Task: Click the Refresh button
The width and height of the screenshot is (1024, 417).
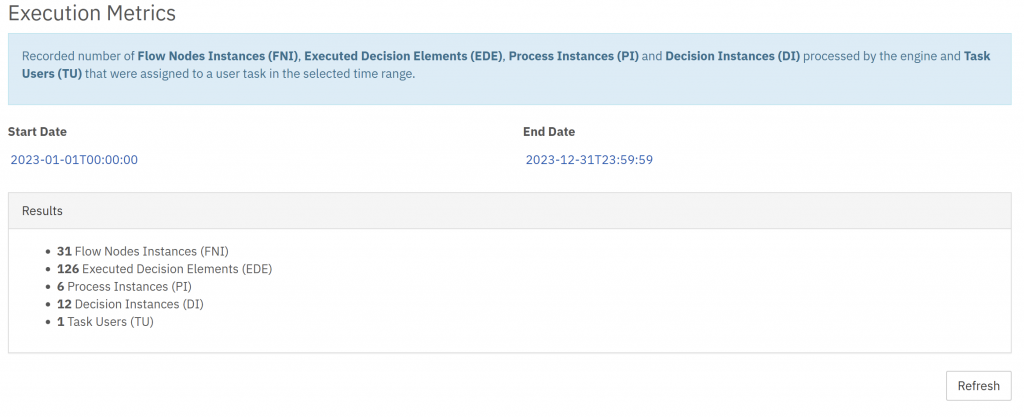Action: [978, 386]
